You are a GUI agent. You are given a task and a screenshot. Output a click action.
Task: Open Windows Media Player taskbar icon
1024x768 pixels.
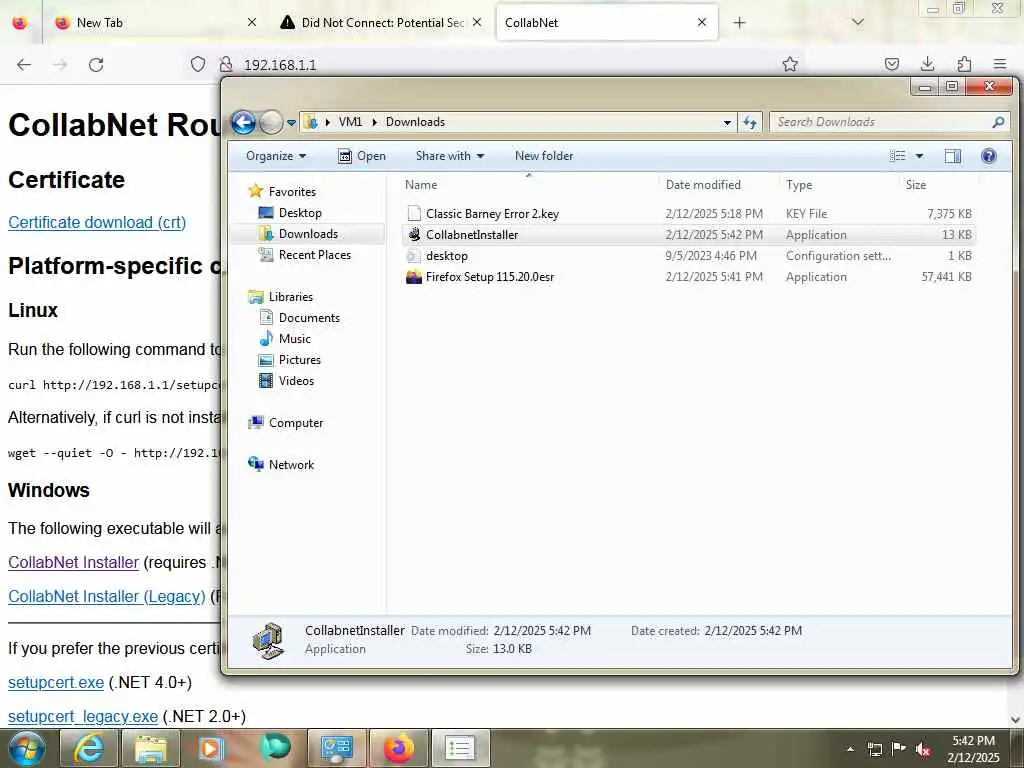click(x=212, y=748)
